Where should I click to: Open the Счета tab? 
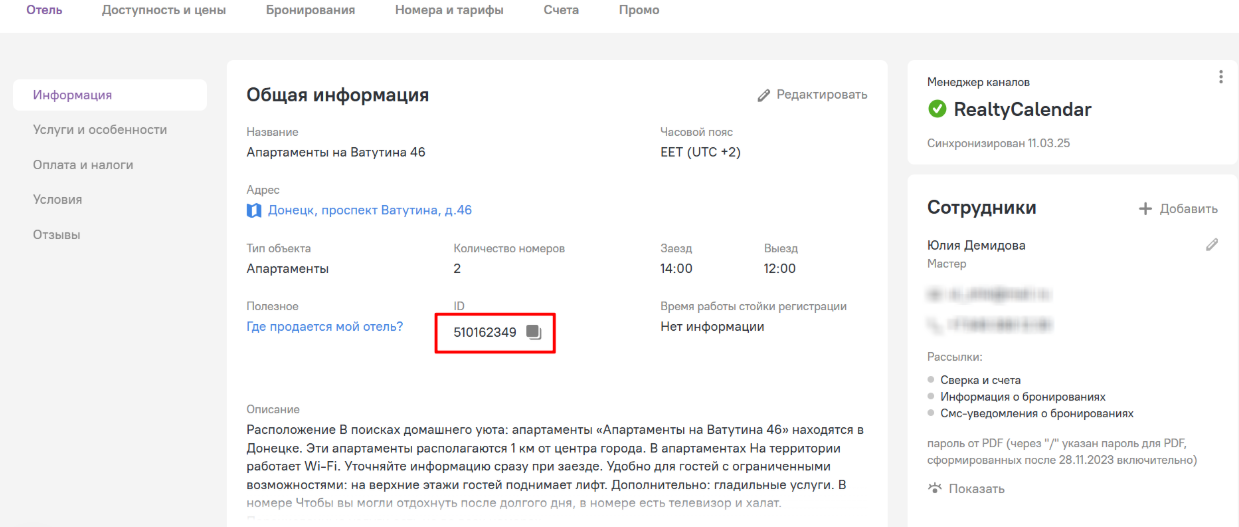(x=561, y=10)
